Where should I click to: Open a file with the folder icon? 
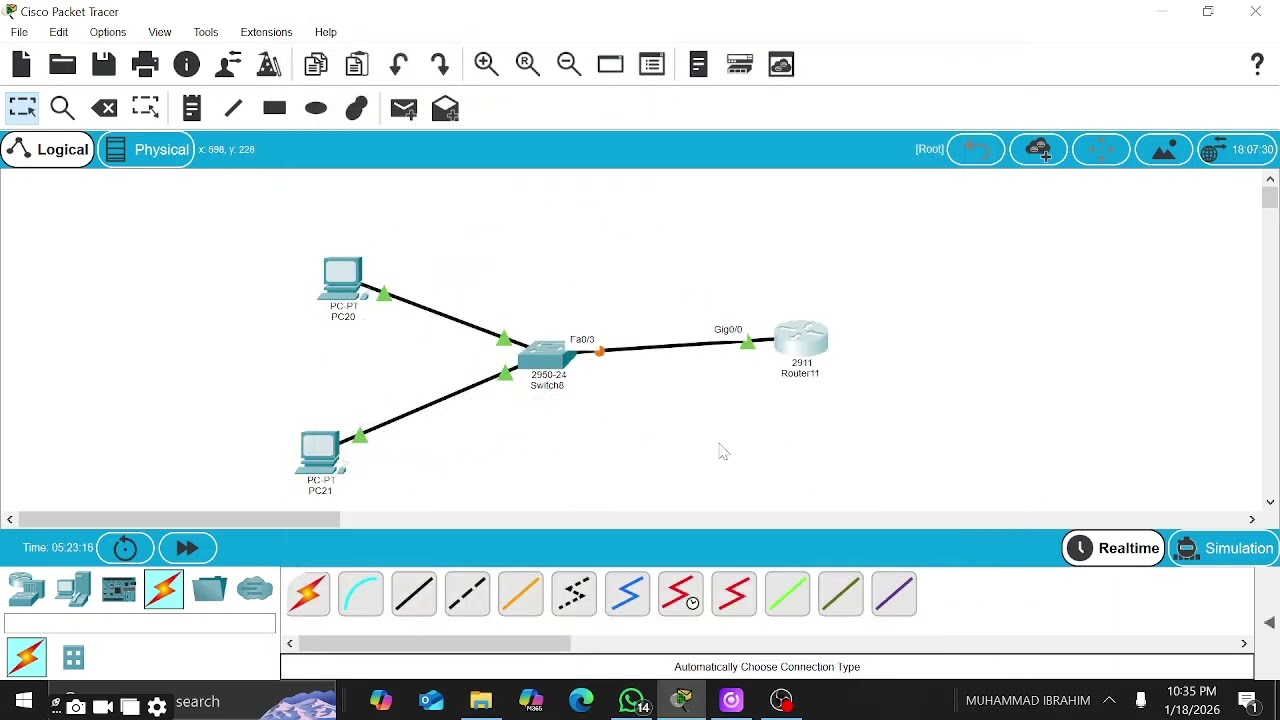62,65
